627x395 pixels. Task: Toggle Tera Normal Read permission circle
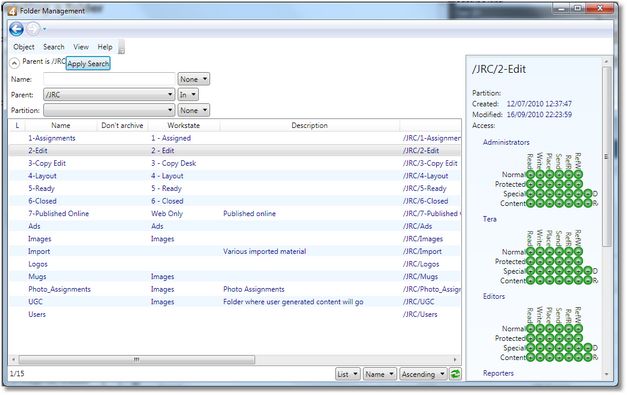click(530, 252)
